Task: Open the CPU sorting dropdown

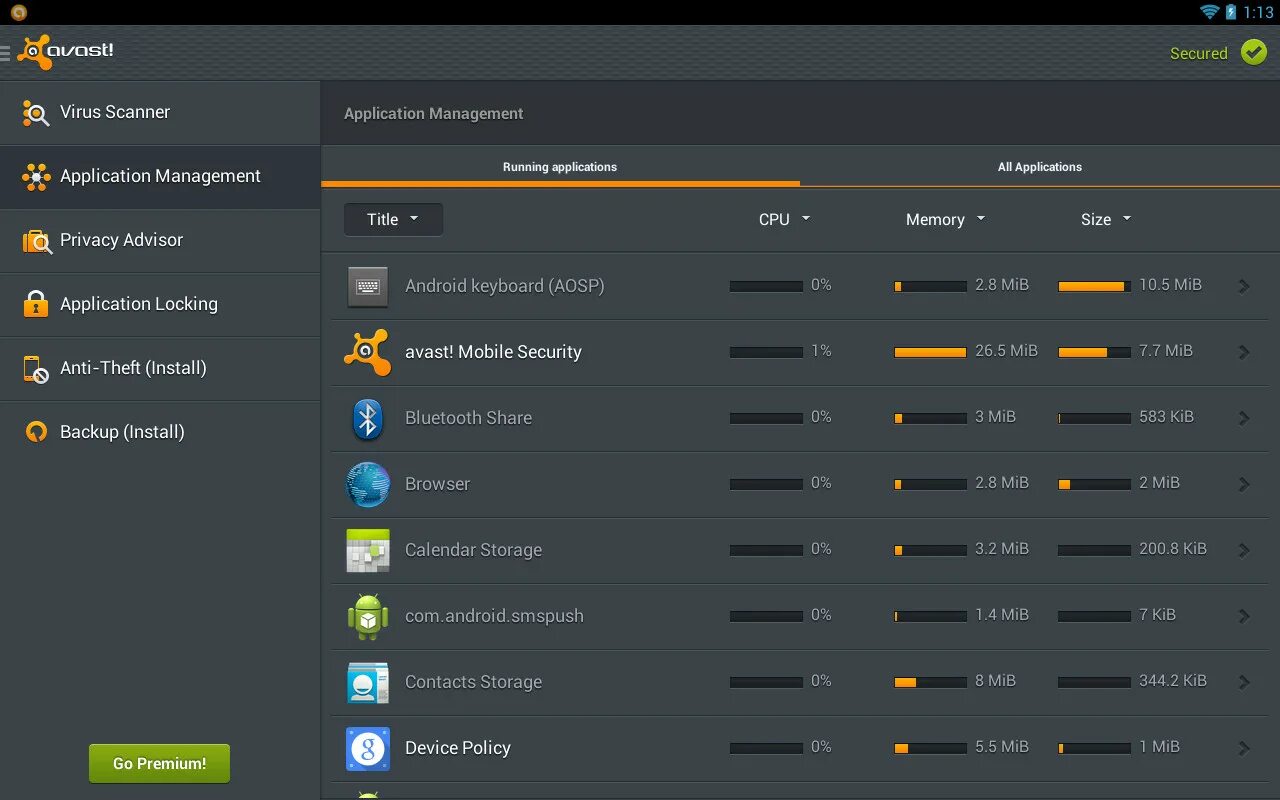Action: point(784,219)
